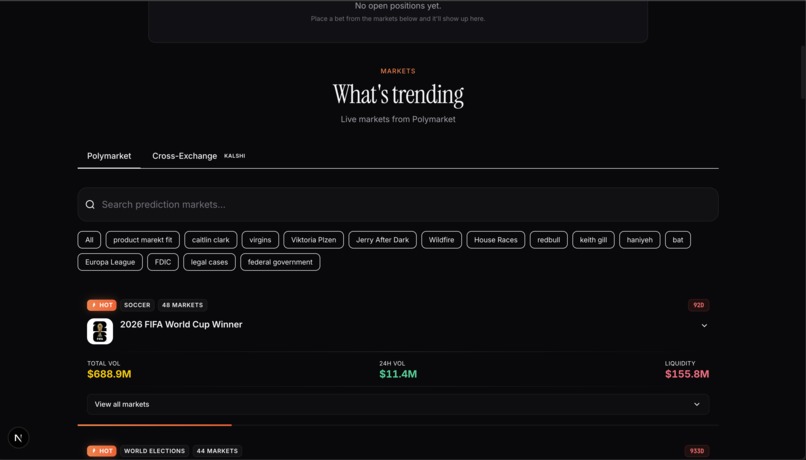Click the WORLD ELECTIONS category label
The height and width of the screenshot is (460, 806).
[155, 451]
